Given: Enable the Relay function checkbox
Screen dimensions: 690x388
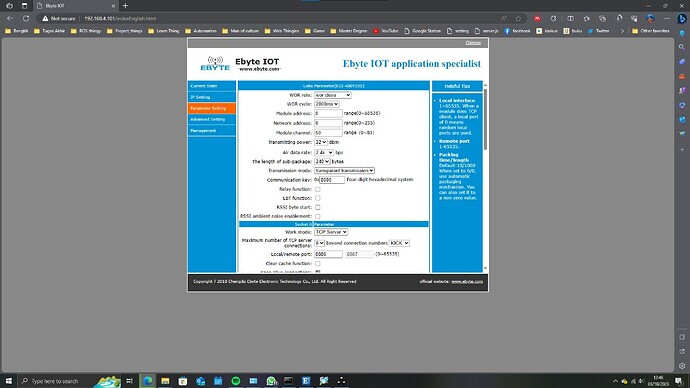Looking at the screenshot, I should [x=318, y=189].
